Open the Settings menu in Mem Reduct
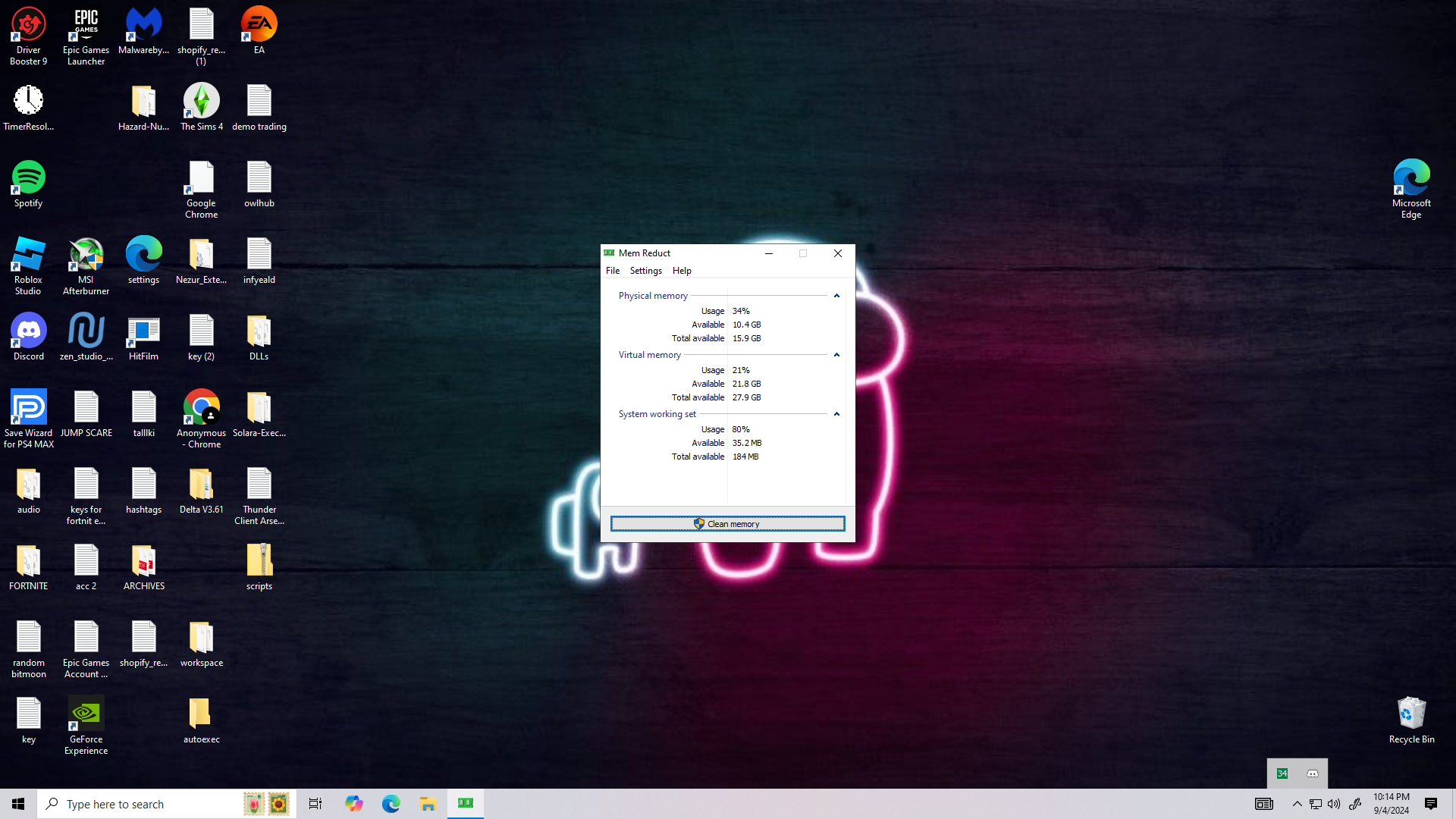 [x=645, y=271]
